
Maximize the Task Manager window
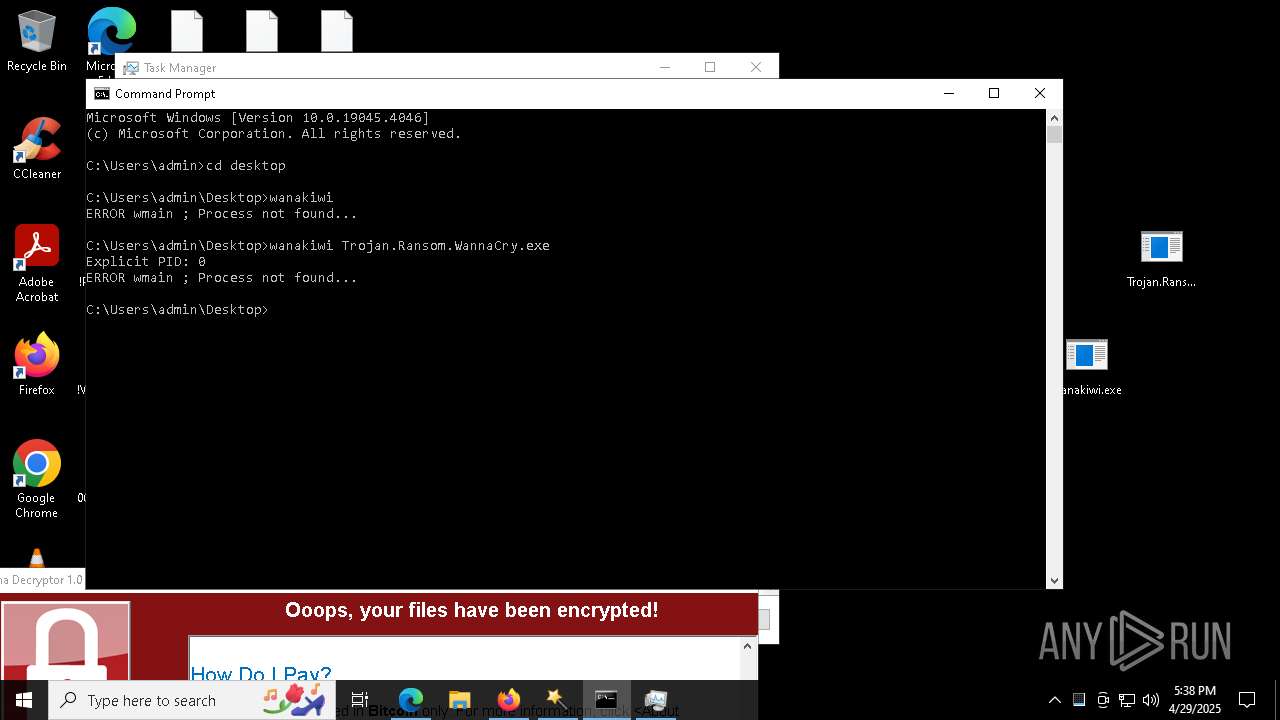[710, 67]
